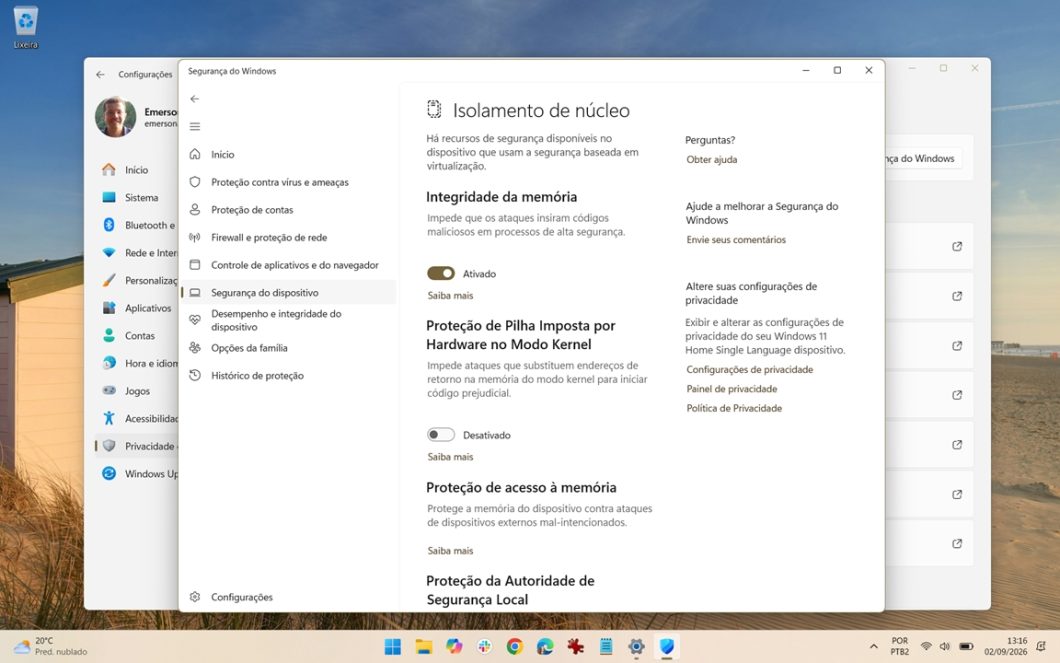Screen dimensions: 1060x663
Task: Open Google Chrome from taskbar
Action: point(514,647)
